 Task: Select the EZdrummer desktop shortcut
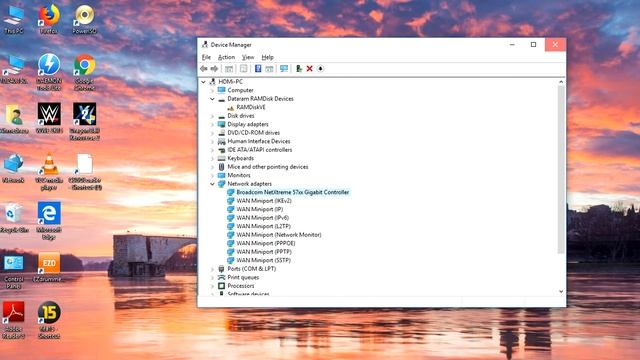point(49,267)
